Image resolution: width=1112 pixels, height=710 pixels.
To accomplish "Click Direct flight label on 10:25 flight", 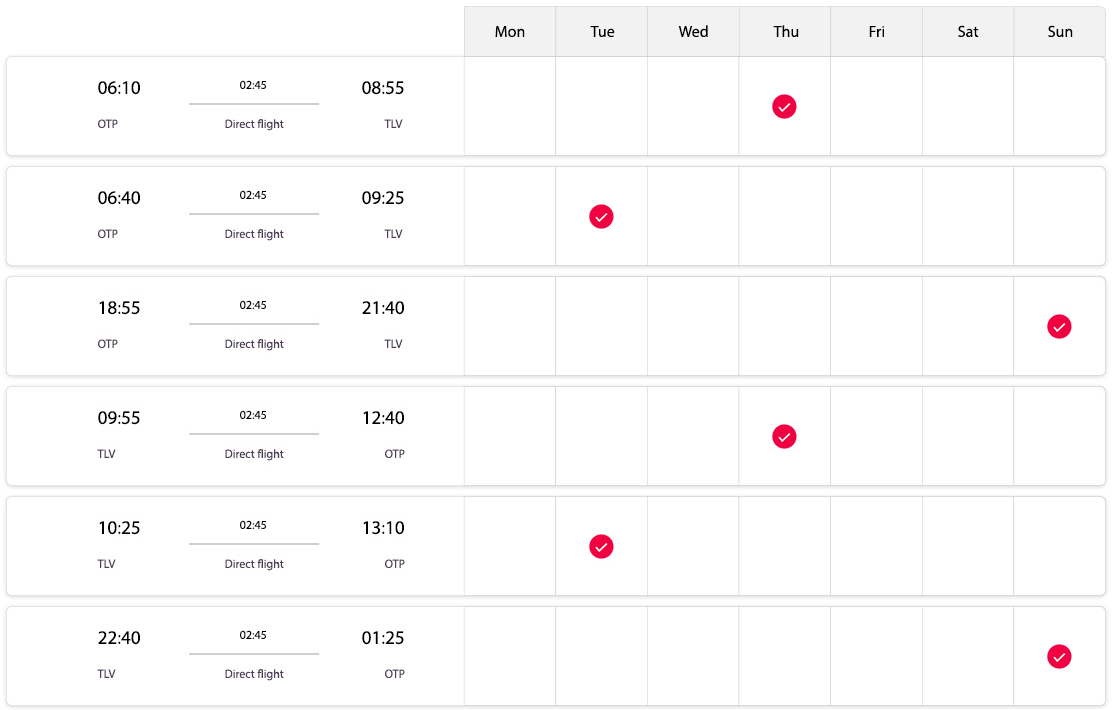I will pos(254,564).
